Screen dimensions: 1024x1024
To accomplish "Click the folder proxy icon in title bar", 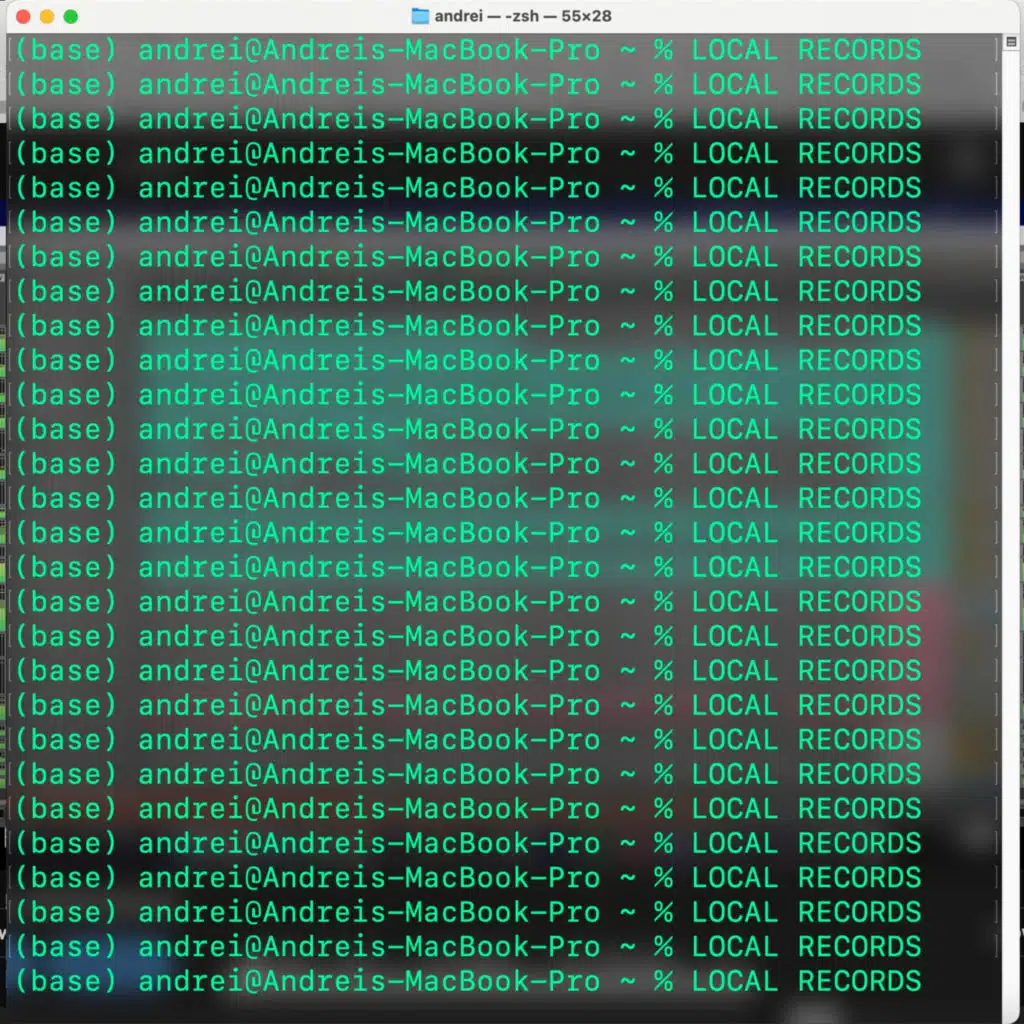I will (420, 16).
